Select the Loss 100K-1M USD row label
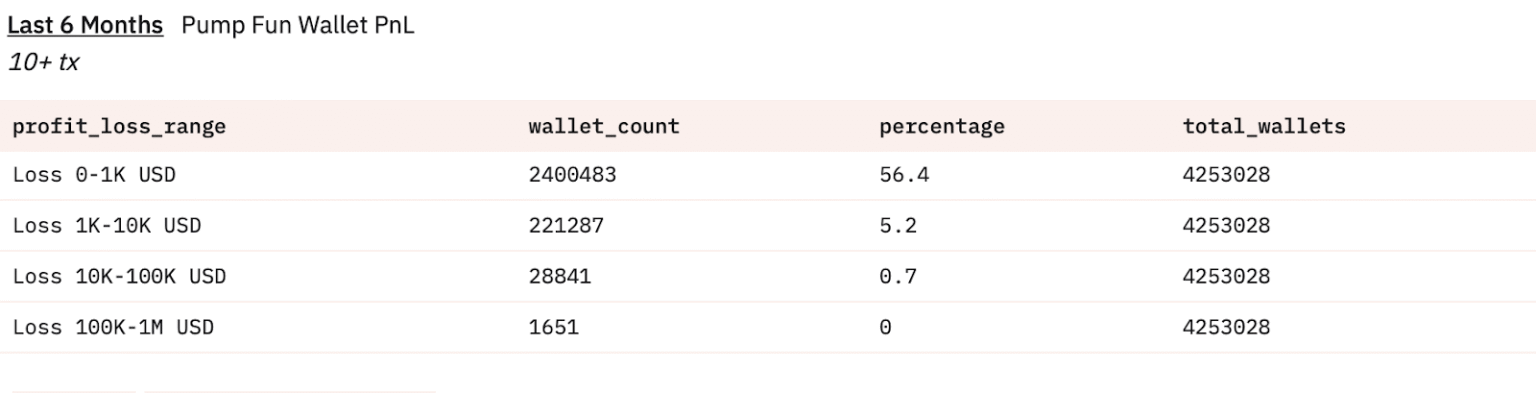 pos(113,327)
